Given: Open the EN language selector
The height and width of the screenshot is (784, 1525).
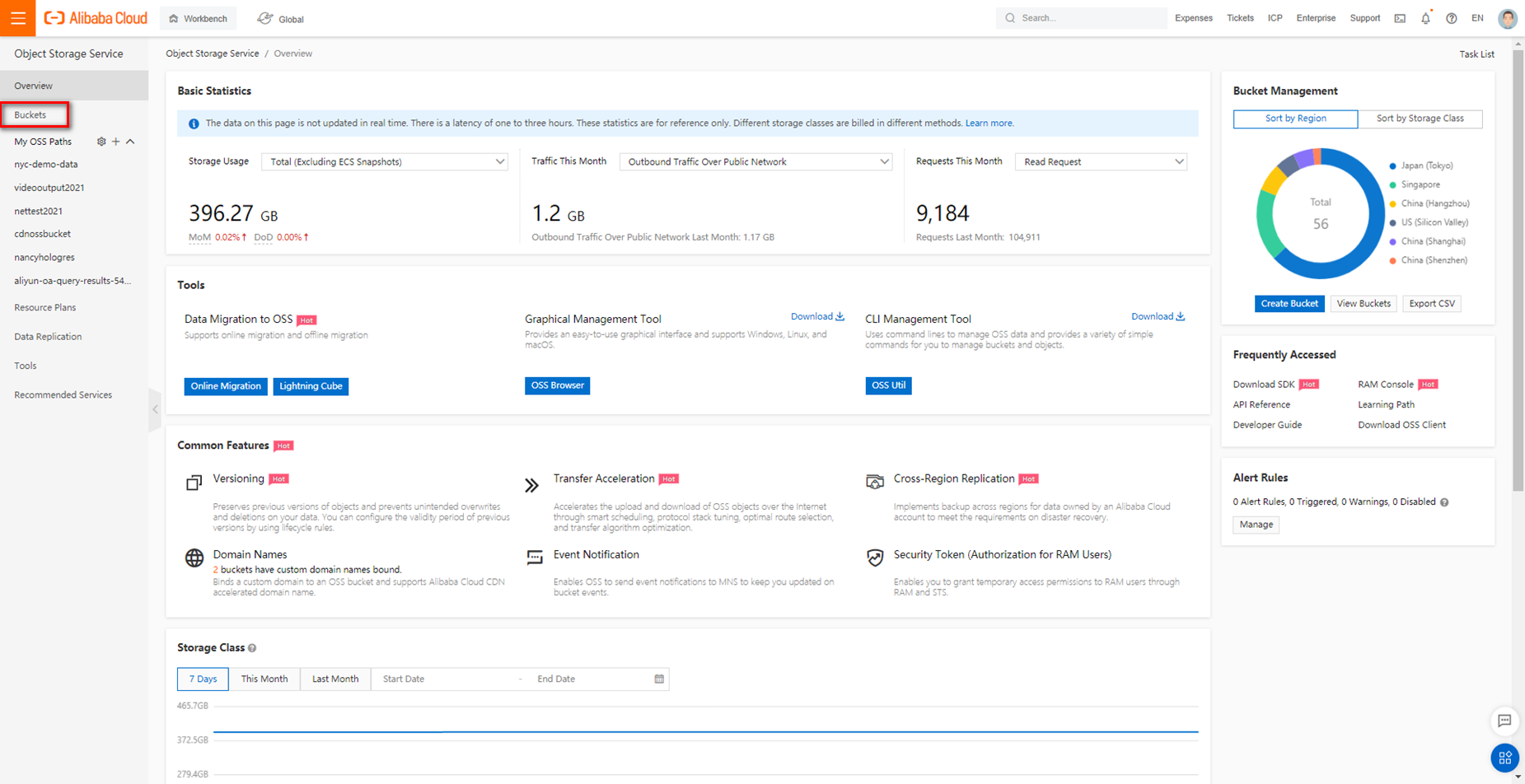Looking at the screenshot, I should [x=1477, y=18].
